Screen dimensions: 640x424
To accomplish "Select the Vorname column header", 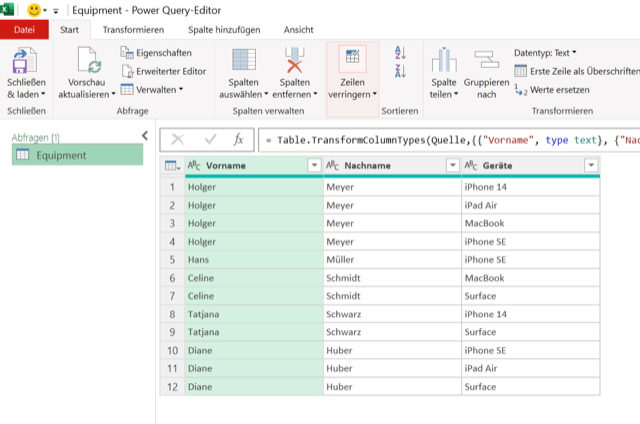I will pos(254,165).
